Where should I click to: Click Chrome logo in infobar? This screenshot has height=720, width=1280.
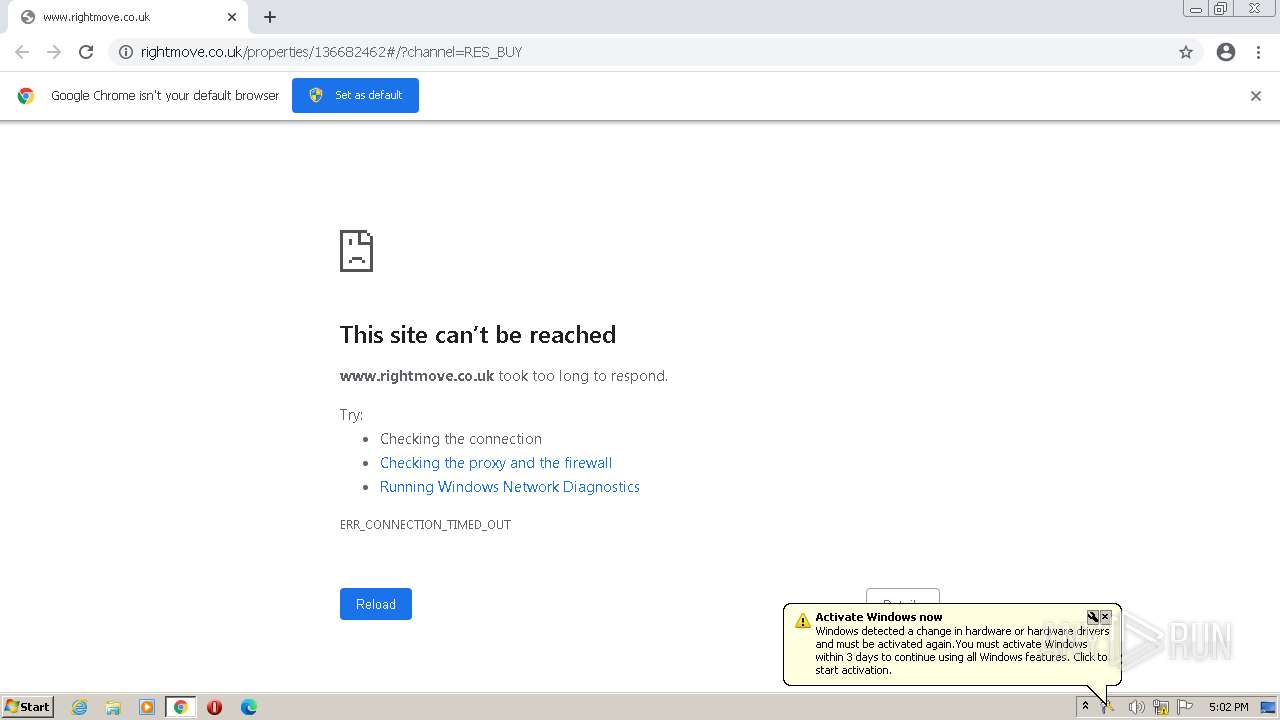tap(26, 96)
